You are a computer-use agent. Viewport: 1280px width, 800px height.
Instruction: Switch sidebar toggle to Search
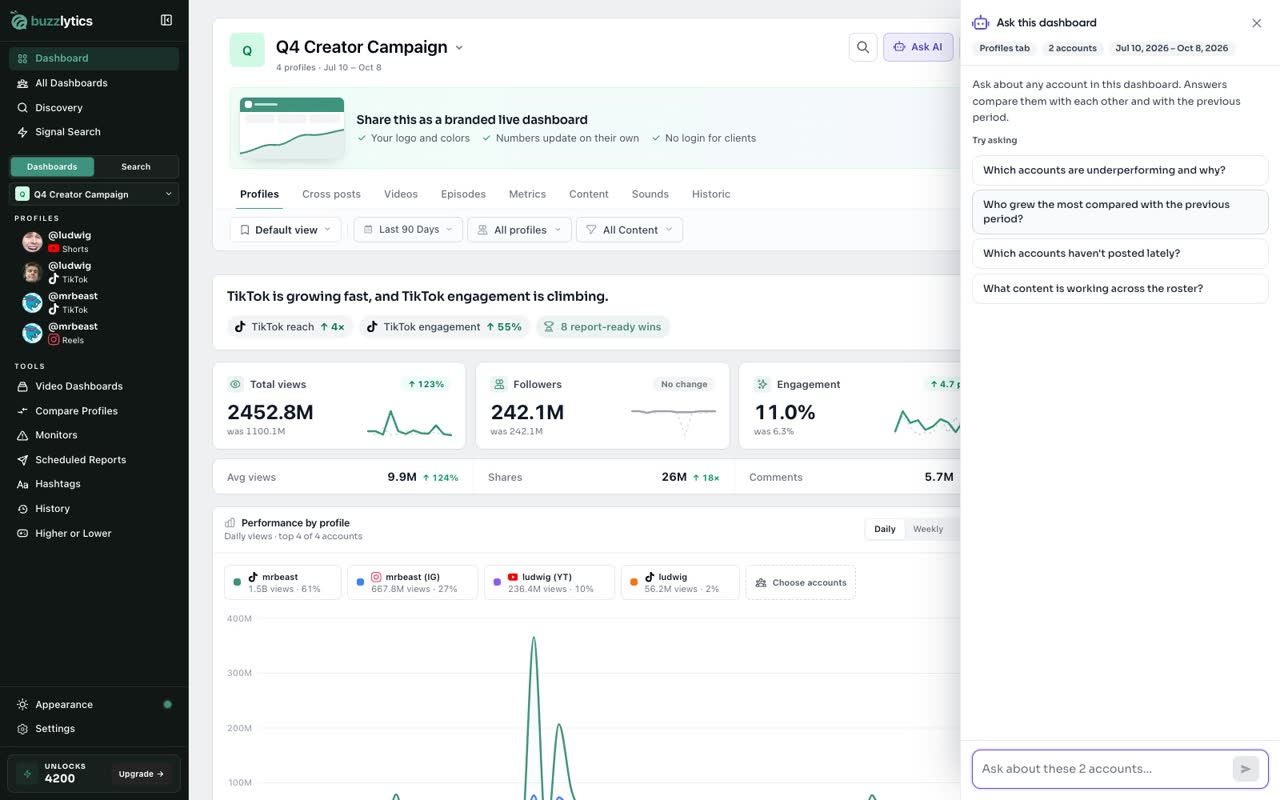(136, 167)
